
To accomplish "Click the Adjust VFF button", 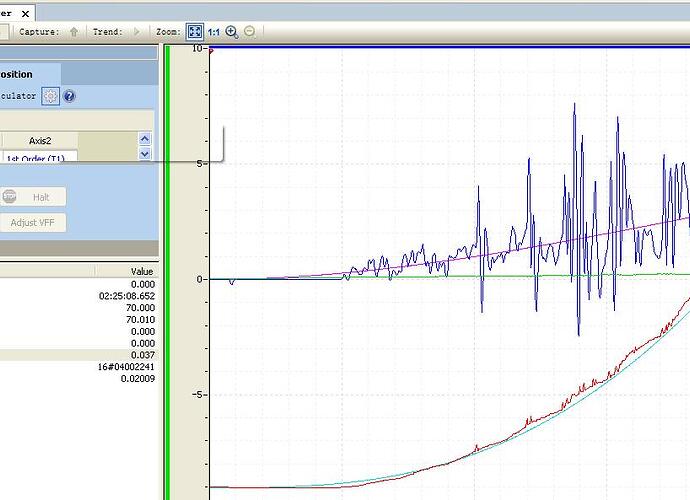I will pyautogui.click(x=33, y=223).
